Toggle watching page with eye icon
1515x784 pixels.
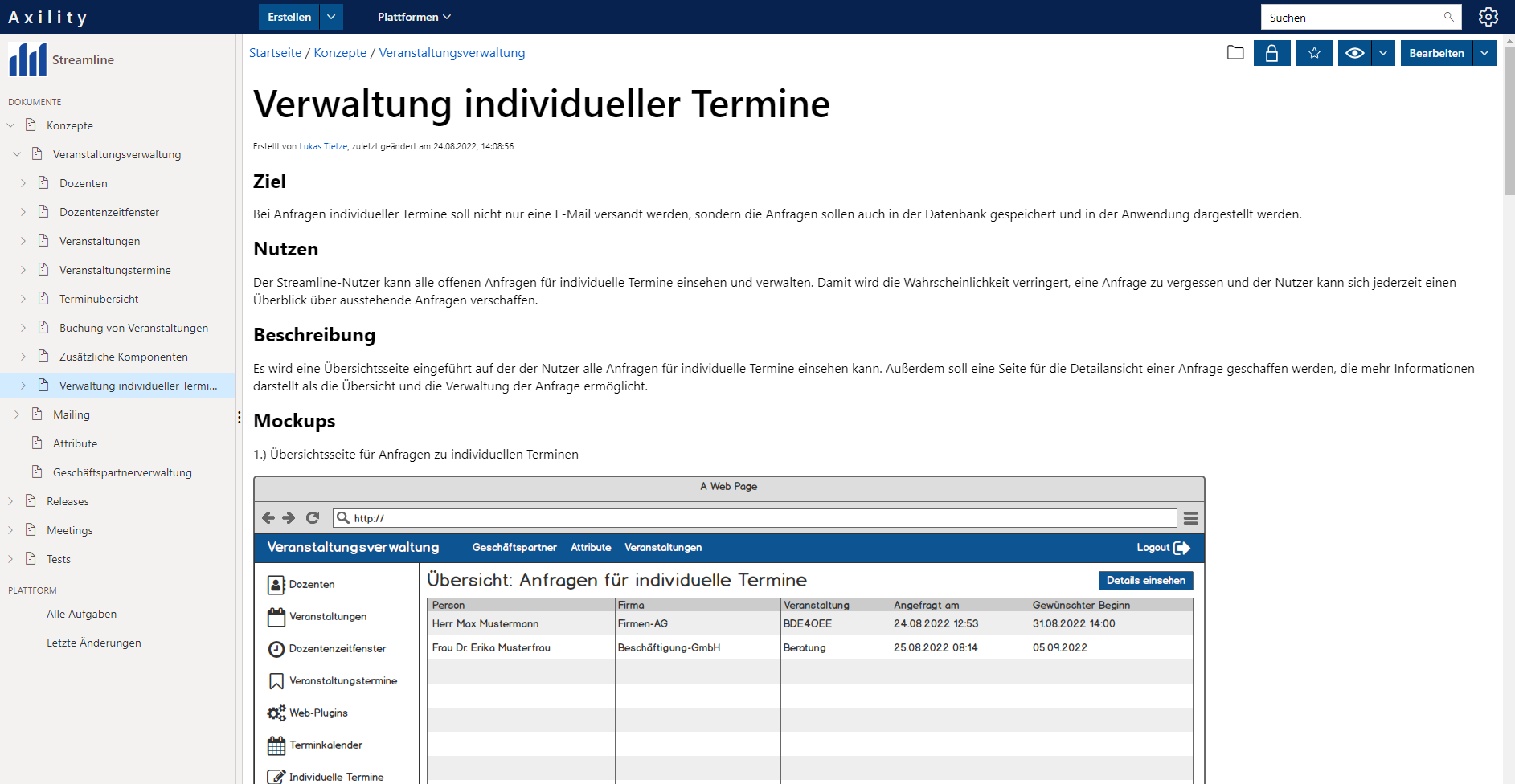[x=1354, y=53]
